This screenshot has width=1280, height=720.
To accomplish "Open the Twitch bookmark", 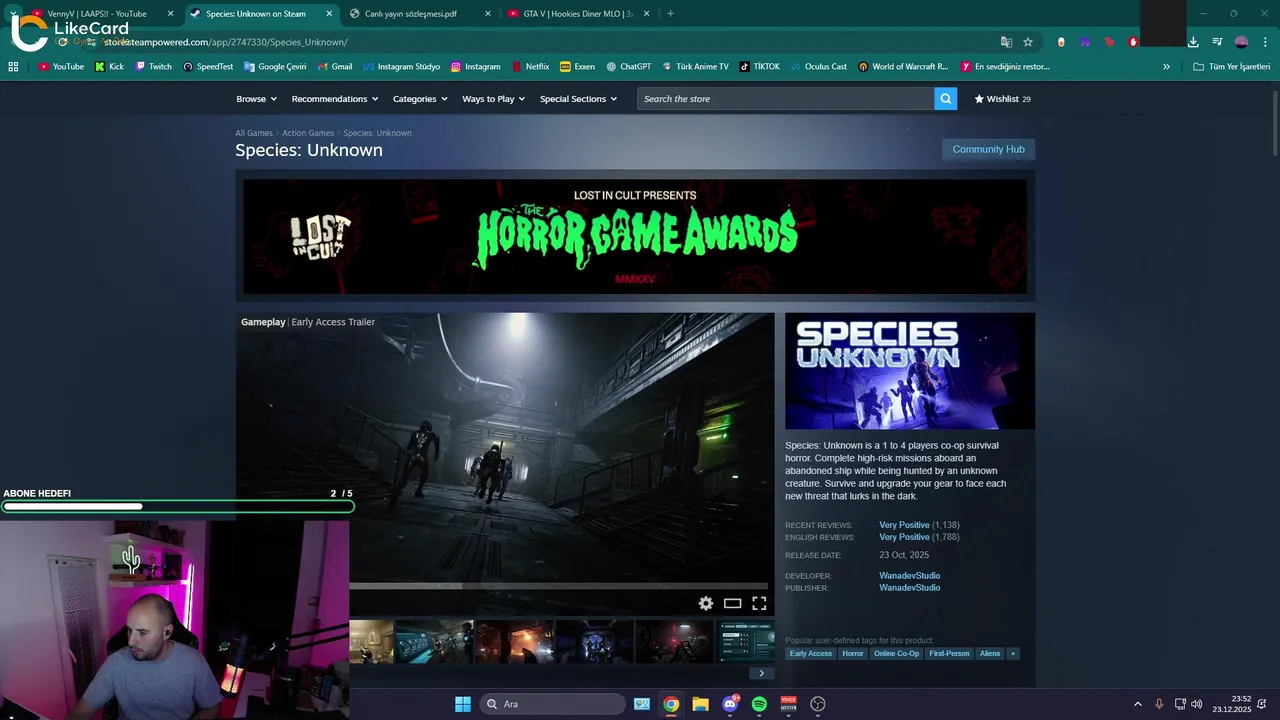I will point(153,67).
